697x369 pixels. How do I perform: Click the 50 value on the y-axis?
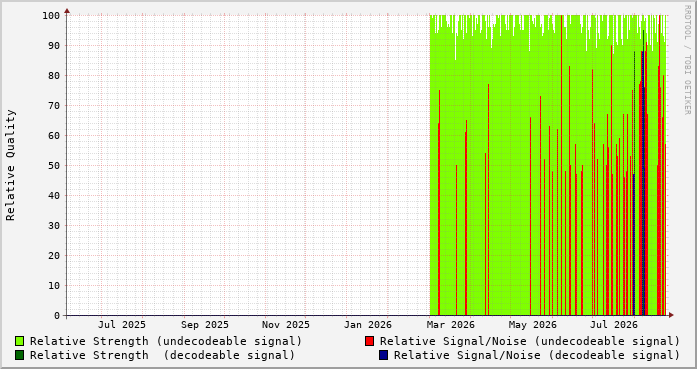pos(54,165)
